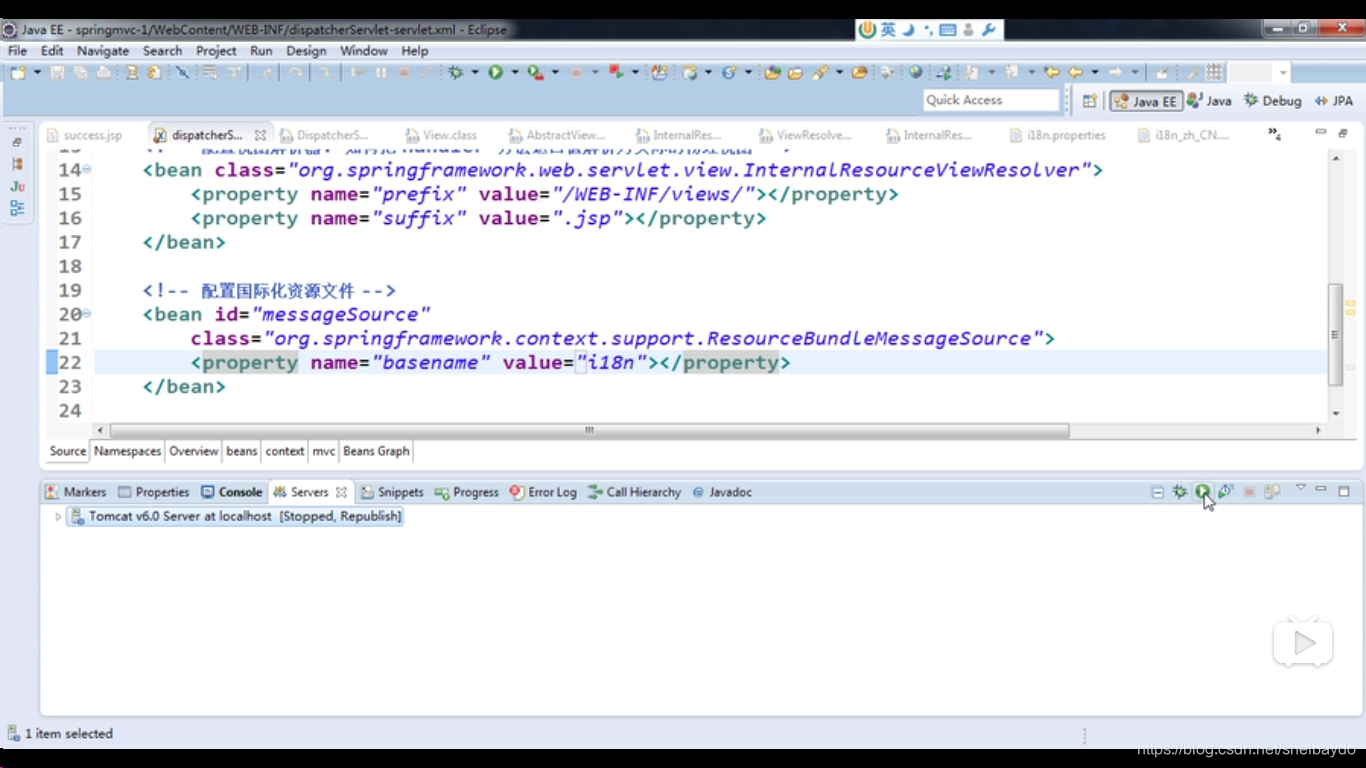Viewport: 1366px width, 768px height.
Task: Open the Run dropdown arrow
Action: point(515,73)
